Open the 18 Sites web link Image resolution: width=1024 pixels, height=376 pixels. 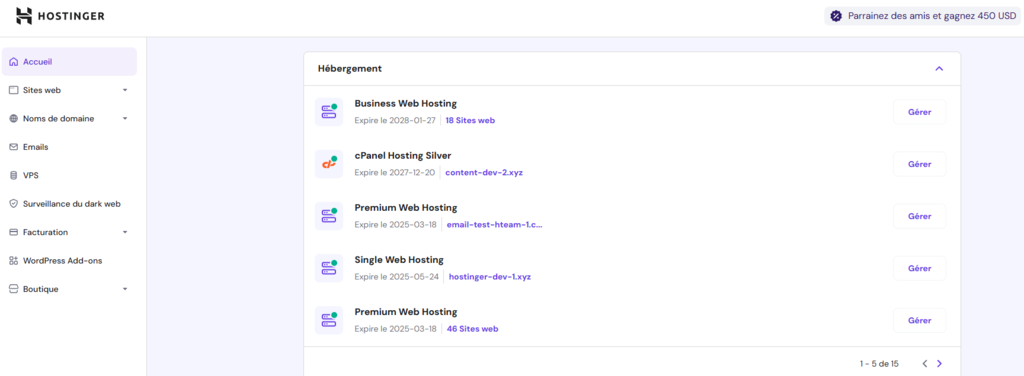click(470, 120)
